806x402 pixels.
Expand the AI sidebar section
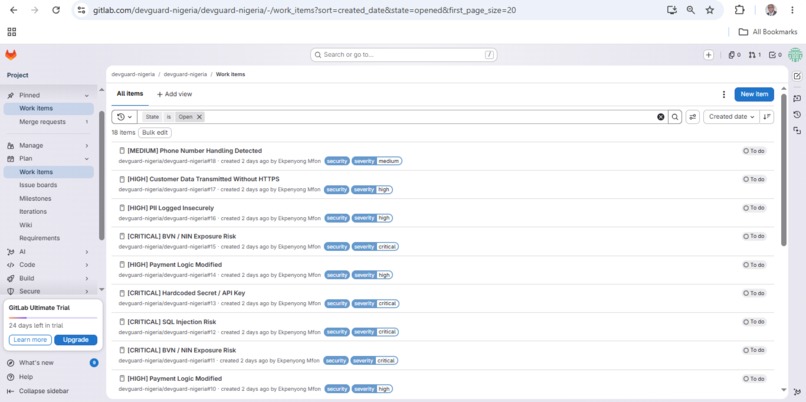48,252
